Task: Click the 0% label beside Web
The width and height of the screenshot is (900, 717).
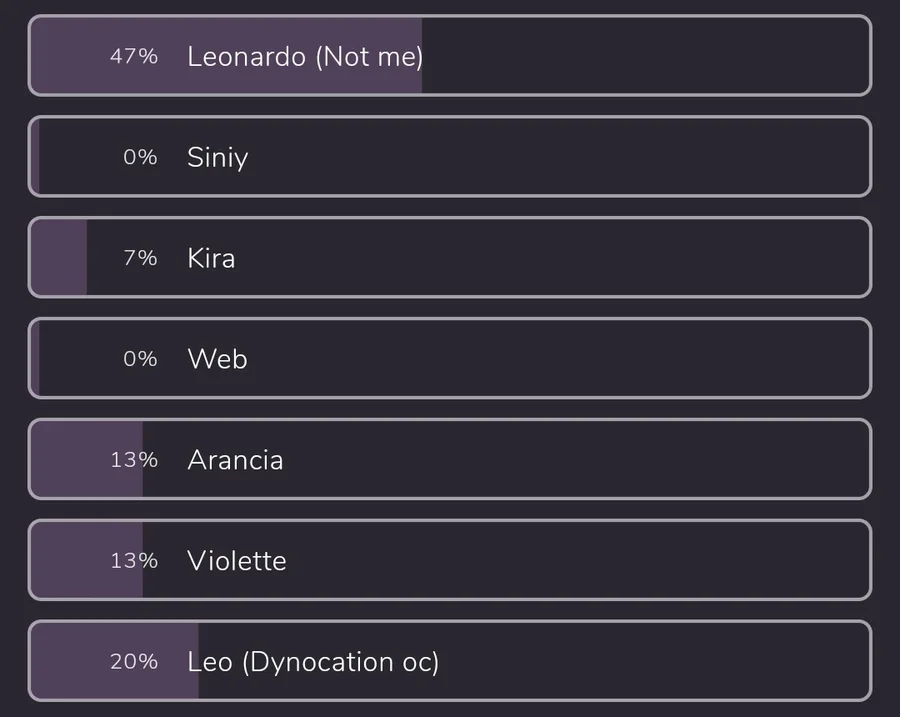Action: [x=140, y=359]
